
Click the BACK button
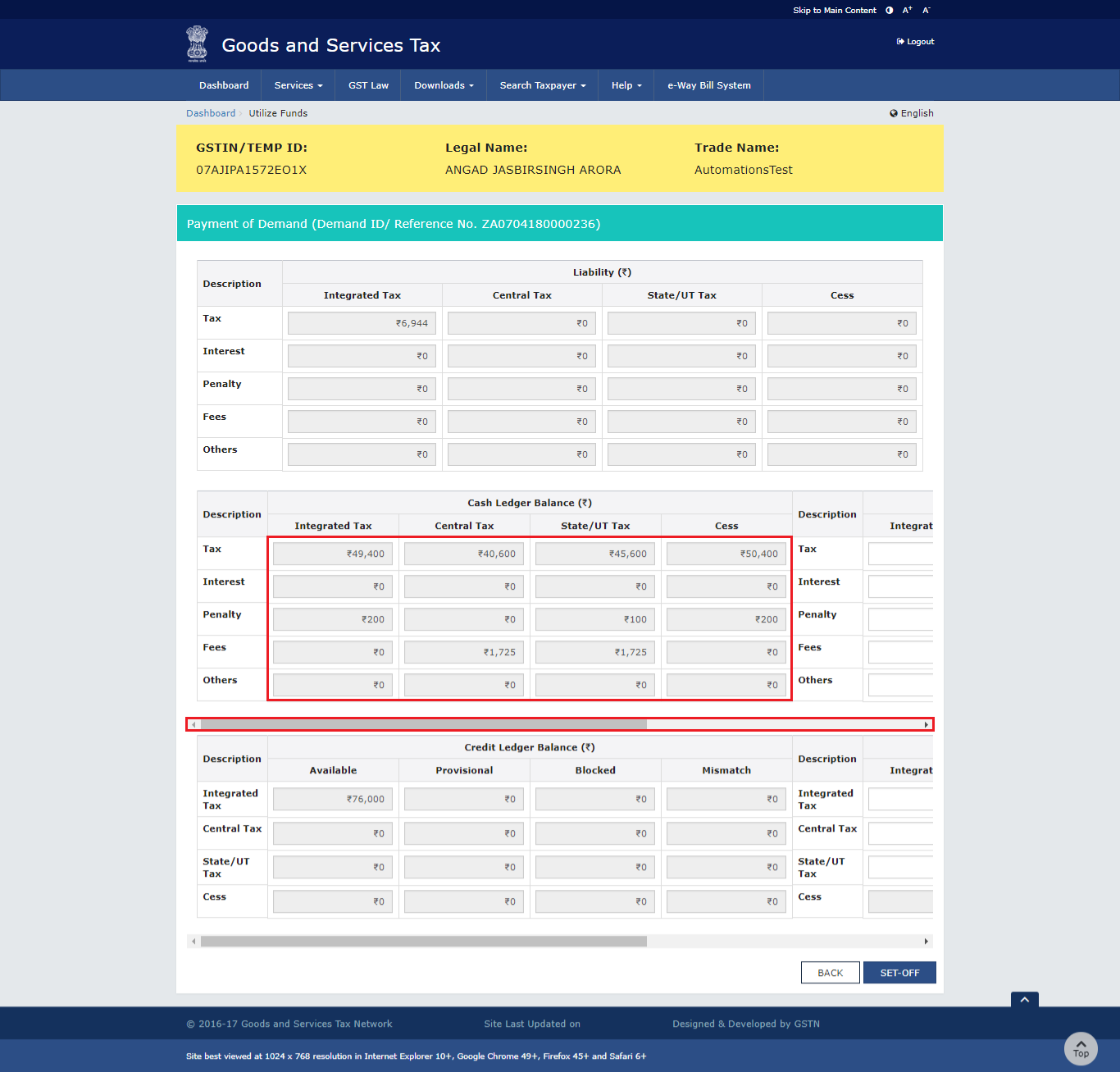830,972
